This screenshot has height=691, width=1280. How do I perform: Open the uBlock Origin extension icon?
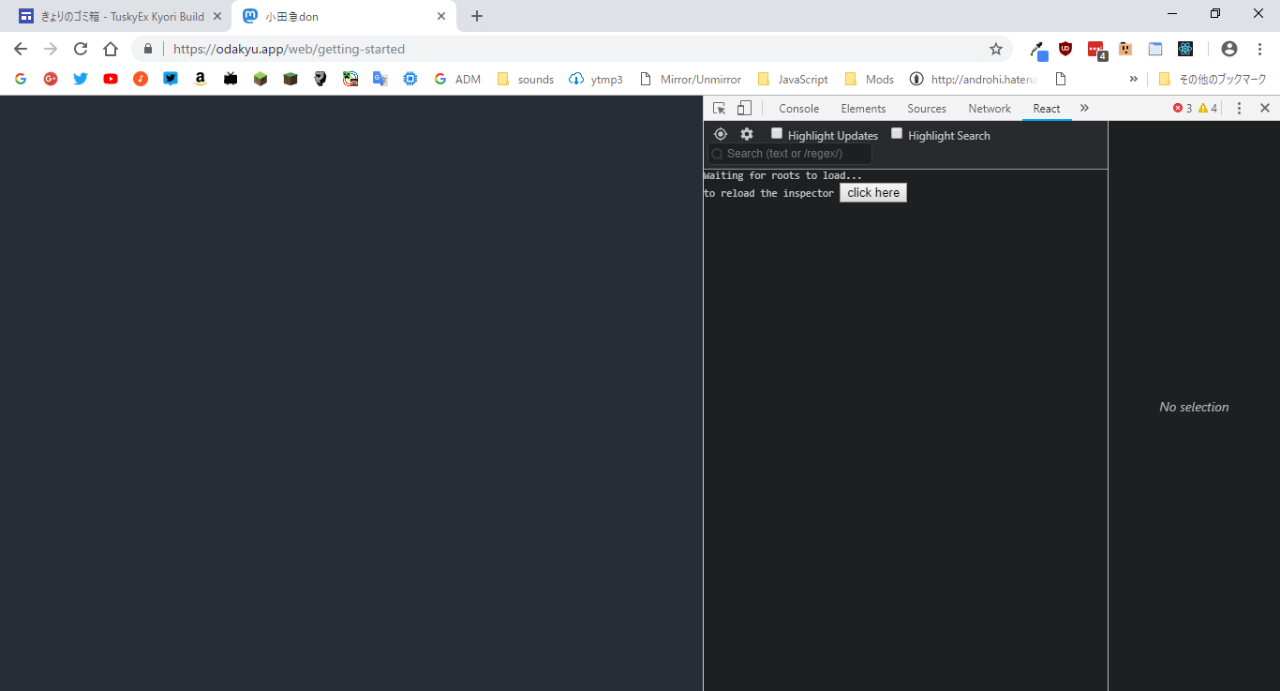[1065, 49]
